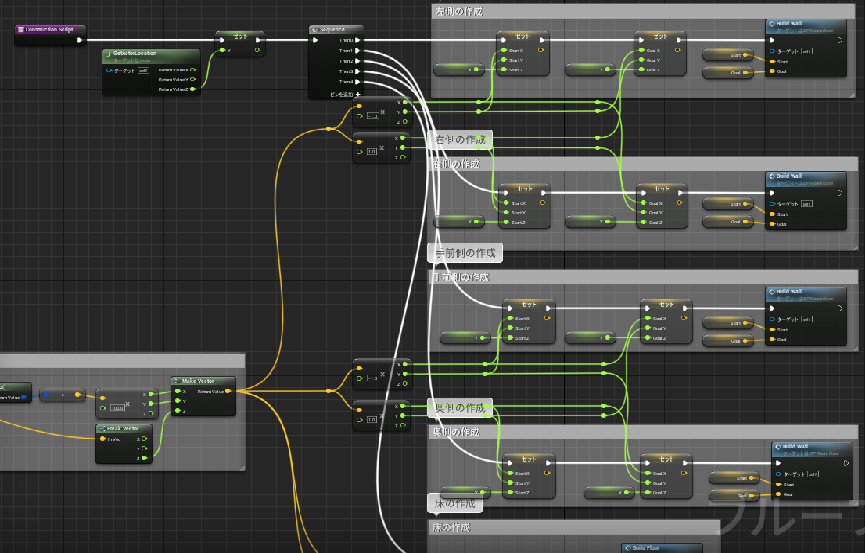This screenshot has height=553, width=865.
Task: Click the 床の作成 floating comment bubble
Action: click(455, 503)
